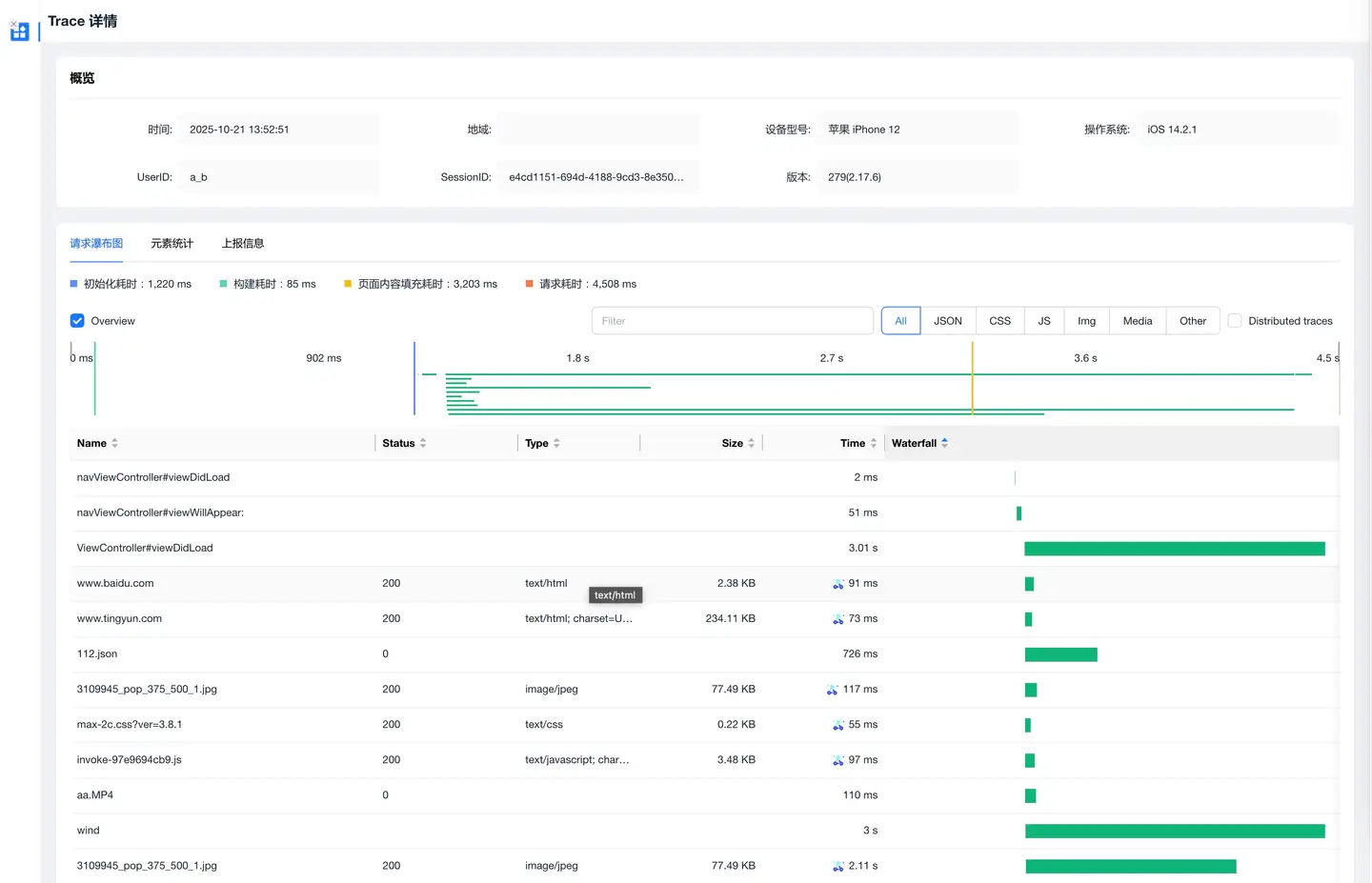1372x883 pixels.
Task: Filter requests by Media type
Action: [1137, 321]
